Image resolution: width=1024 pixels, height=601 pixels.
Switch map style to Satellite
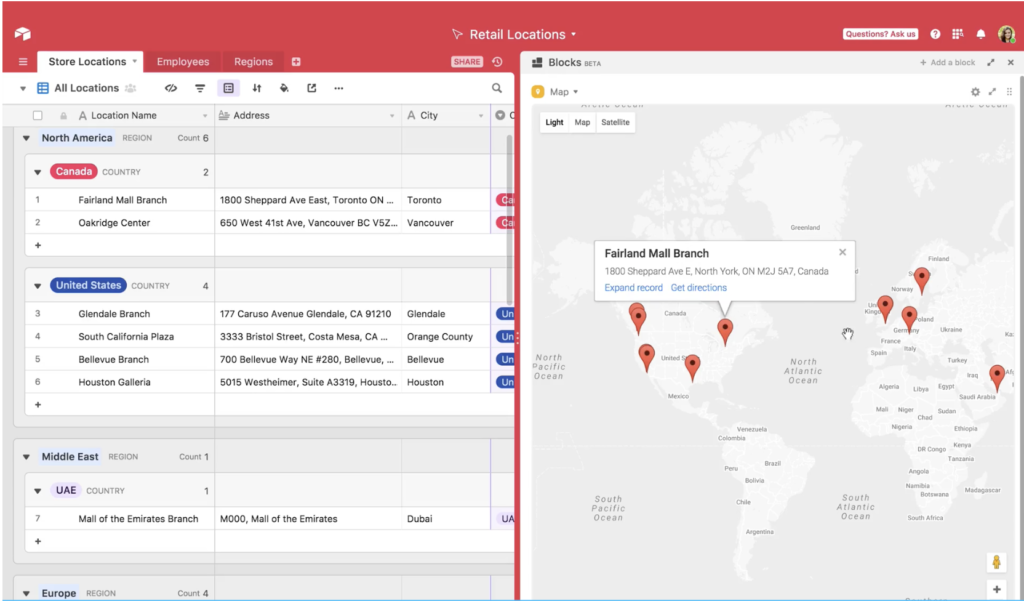[x=615, y=122]
